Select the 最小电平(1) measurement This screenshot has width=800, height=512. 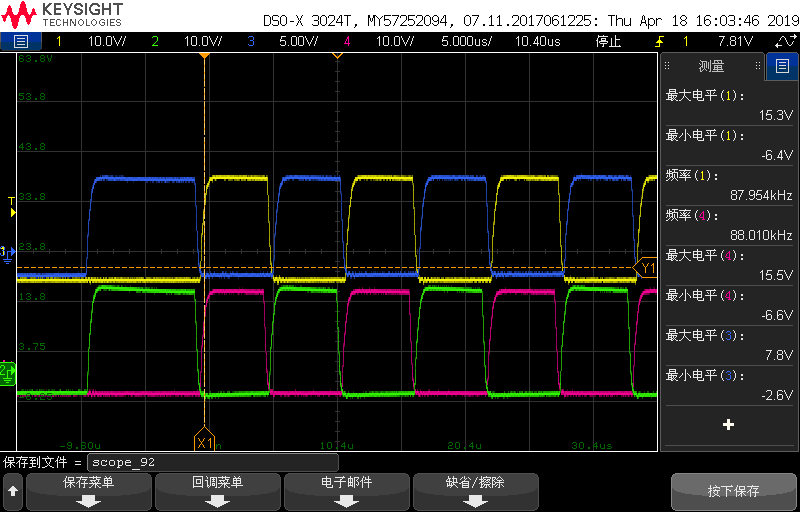pyautogui.click(x=730, y=145)
